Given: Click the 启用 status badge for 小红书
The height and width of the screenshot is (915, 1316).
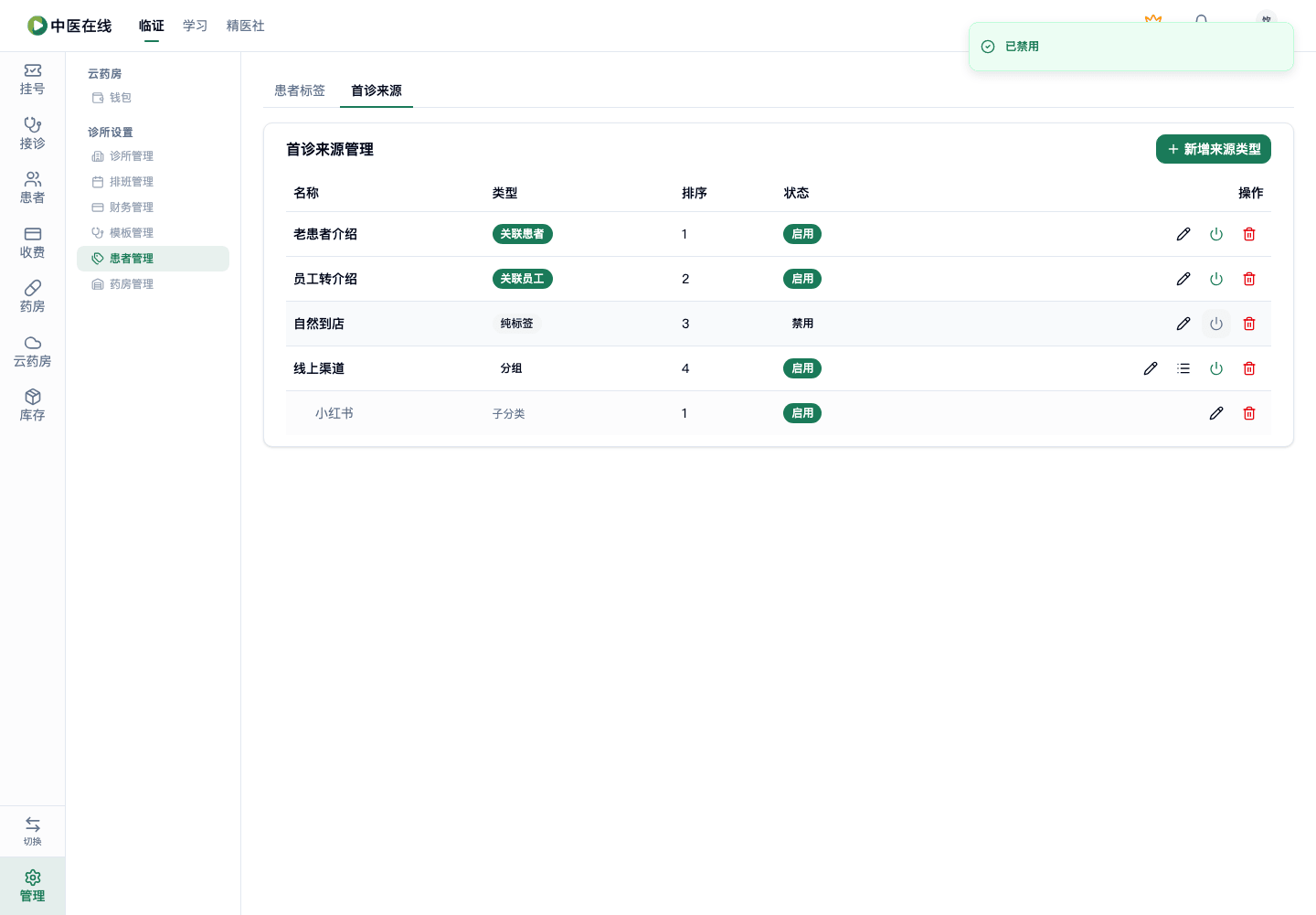Looking at the screenshot, I should [802, 413].
